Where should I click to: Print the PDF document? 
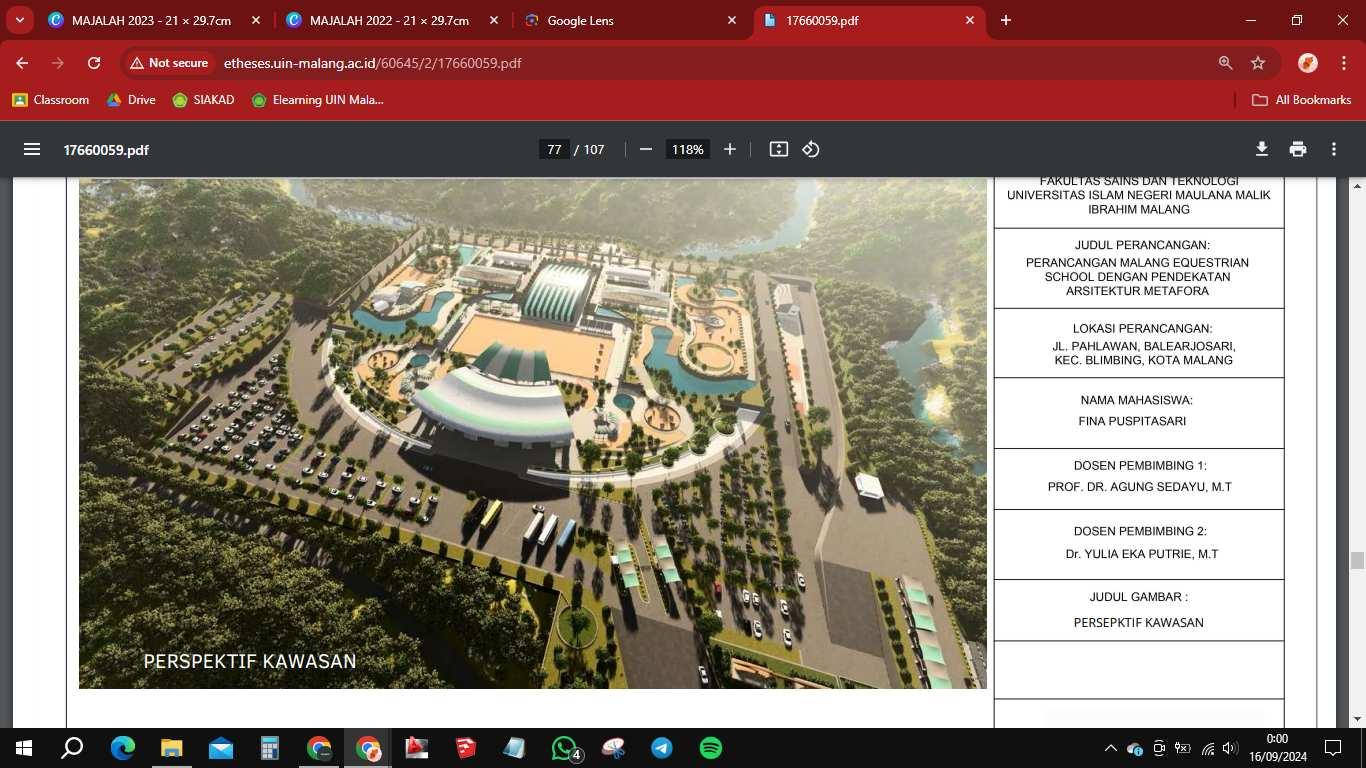1298,149
